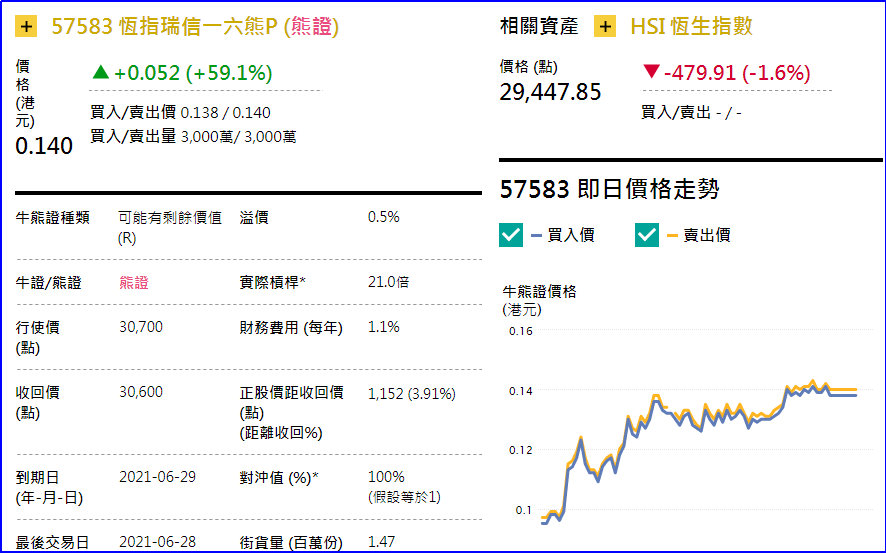Select effective gearing value 21.0倍
This screenshot has height=553, width=886.
pos(388,282)
